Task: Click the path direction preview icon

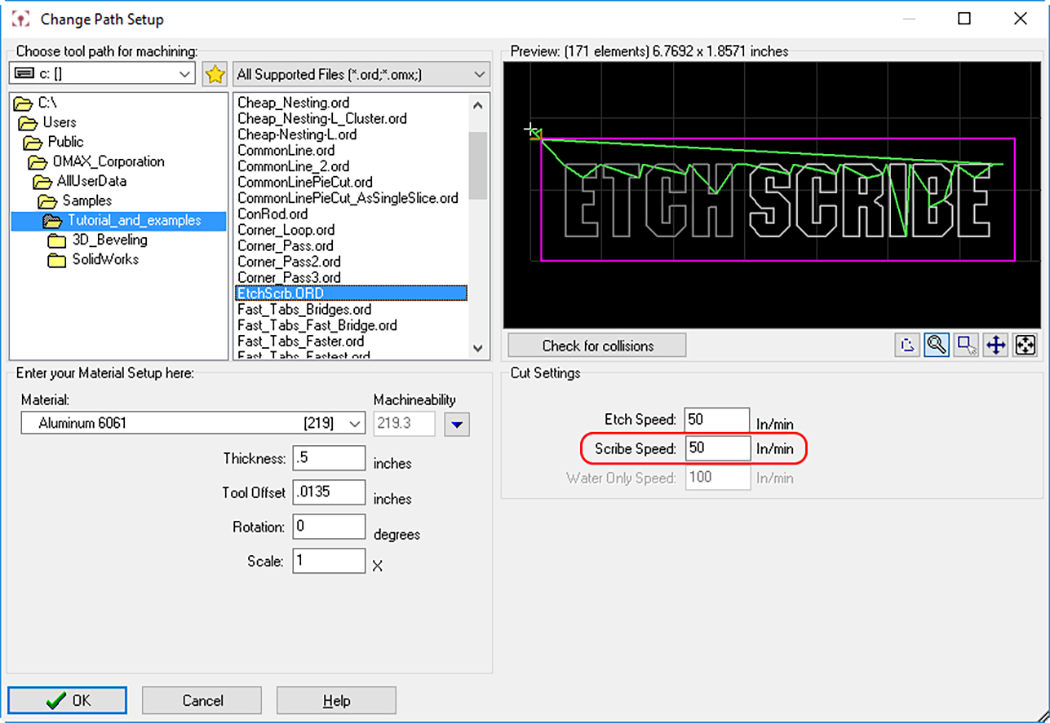Action: click(907, 346)
